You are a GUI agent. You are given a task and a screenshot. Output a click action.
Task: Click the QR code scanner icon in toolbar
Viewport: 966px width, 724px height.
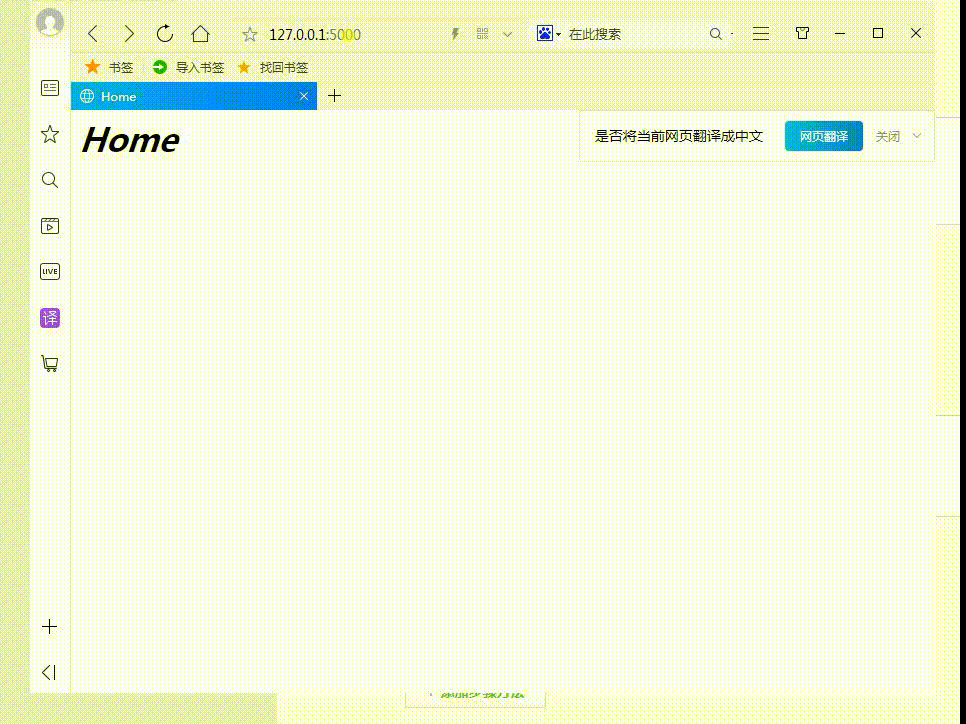pos(481,33)
